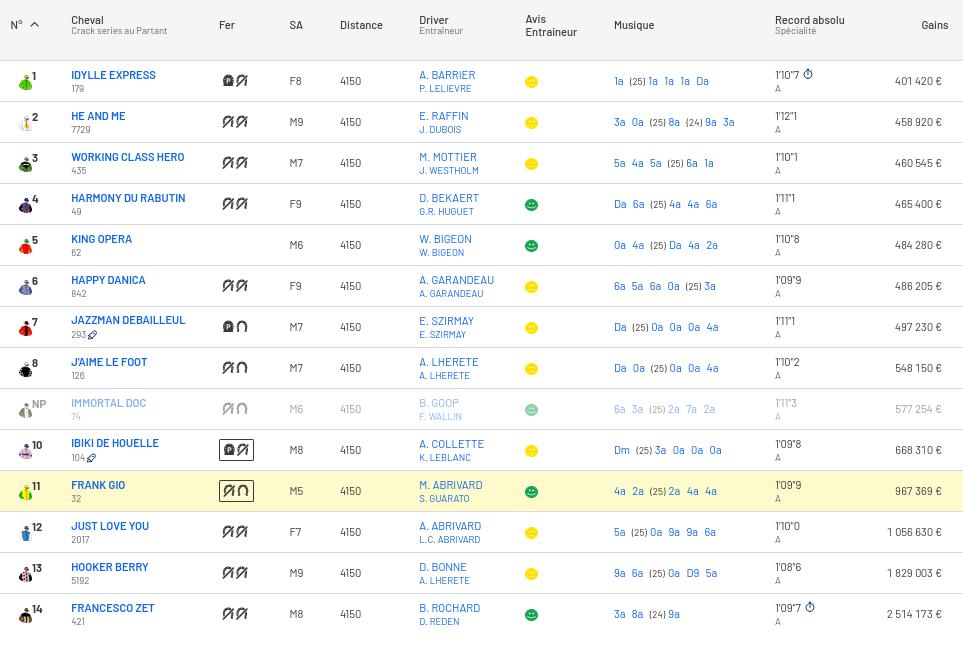Open the 1a result in Idylle Express musique
The image size is (963, 645).
(619, 82)
